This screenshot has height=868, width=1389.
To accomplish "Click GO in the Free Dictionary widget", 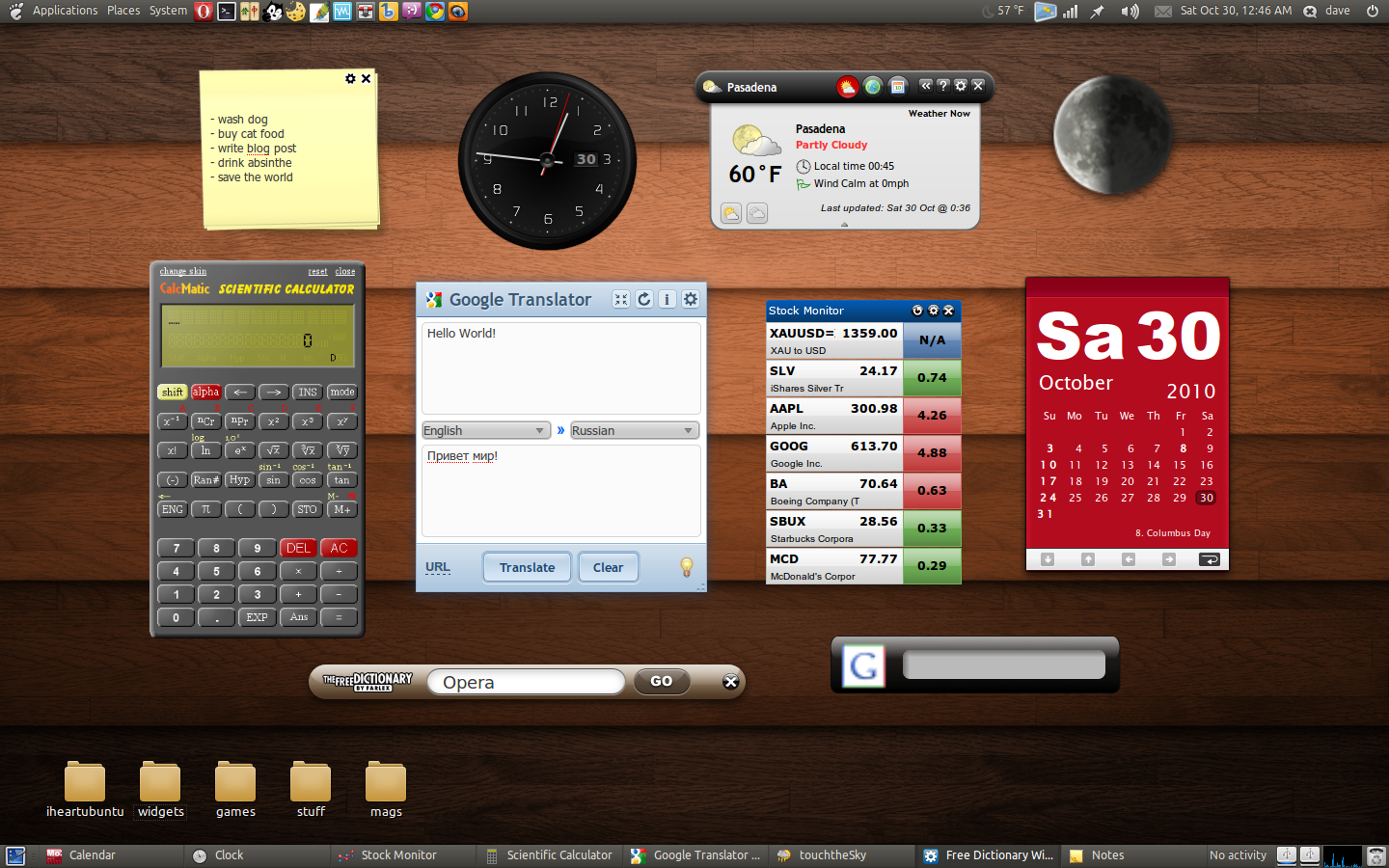I will click(x=662, y=682).
